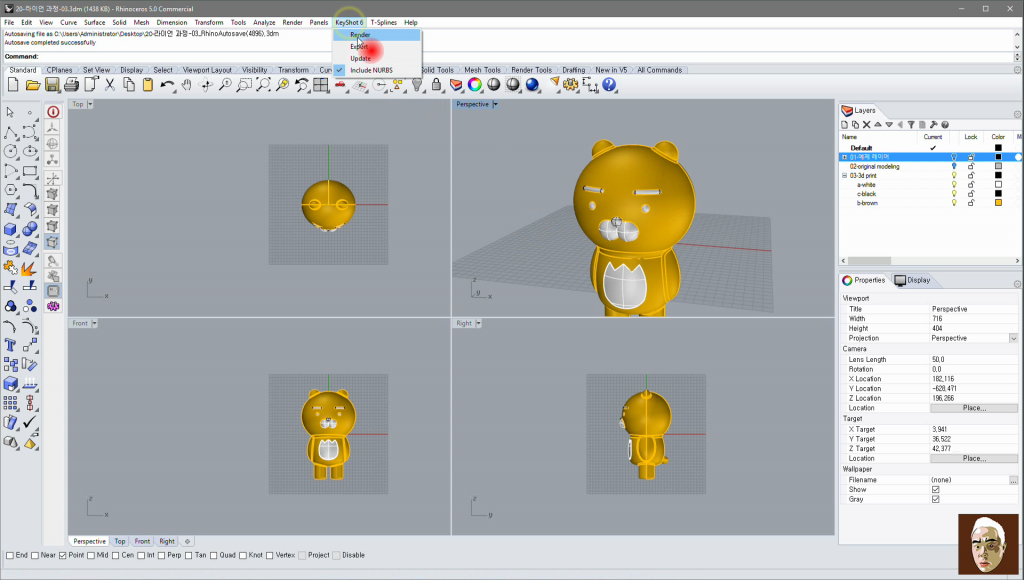Viewport: 1024px width, 580px height.
Task: Move layer up with the triangle icon
Action: coord(878,125)
